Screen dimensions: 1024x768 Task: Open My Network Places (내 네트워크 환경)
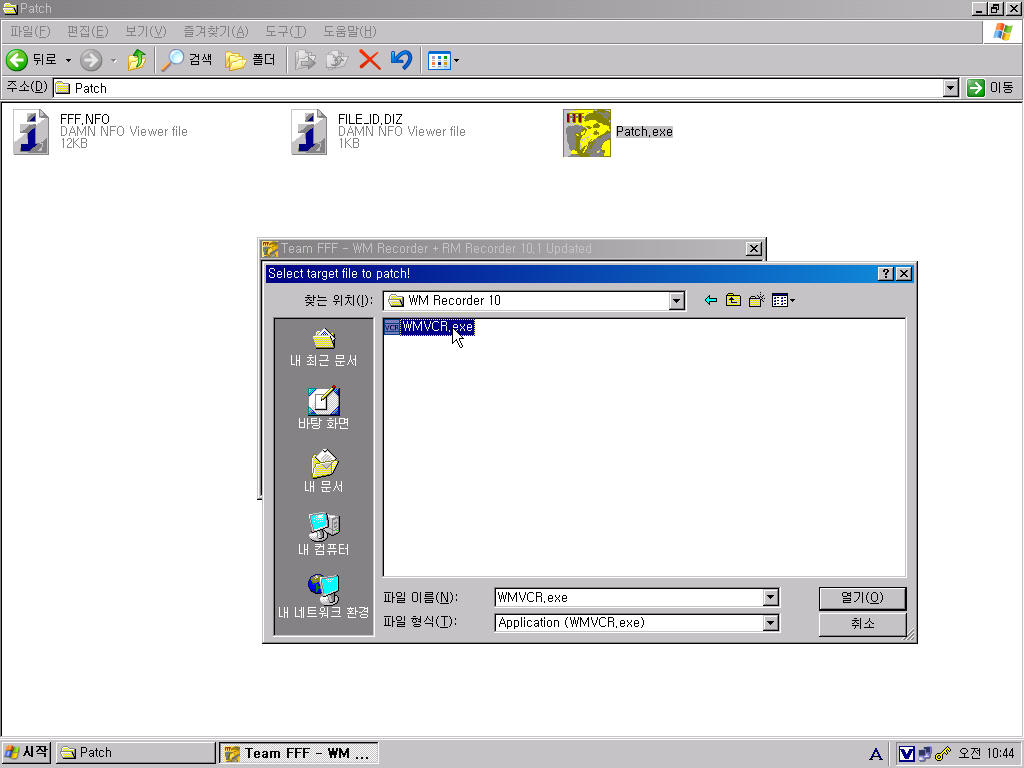(x=323, y=597)
